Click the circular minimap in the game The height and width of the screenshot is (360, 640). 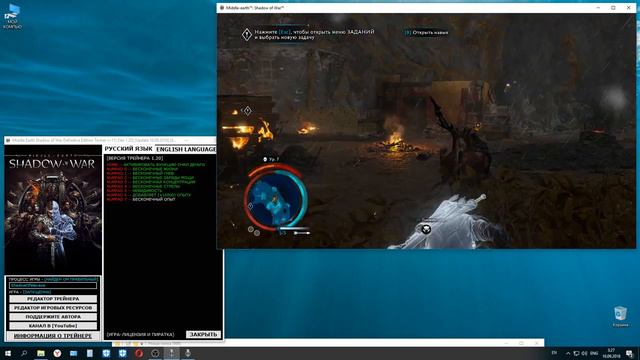[x=276, y=199]
